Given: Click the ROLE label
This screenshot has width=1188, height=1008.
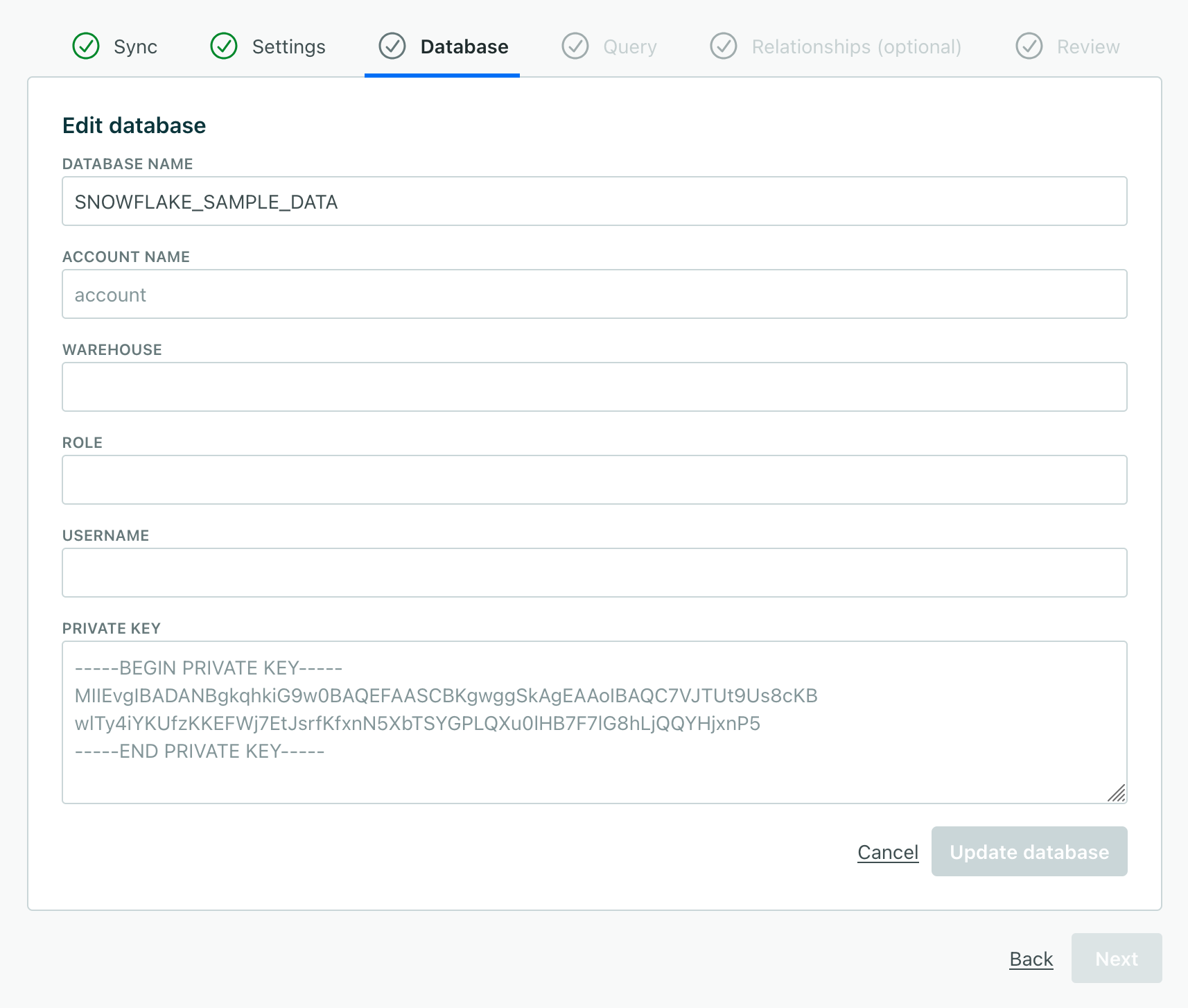Looking at the screenshot, I should (82, 443).
